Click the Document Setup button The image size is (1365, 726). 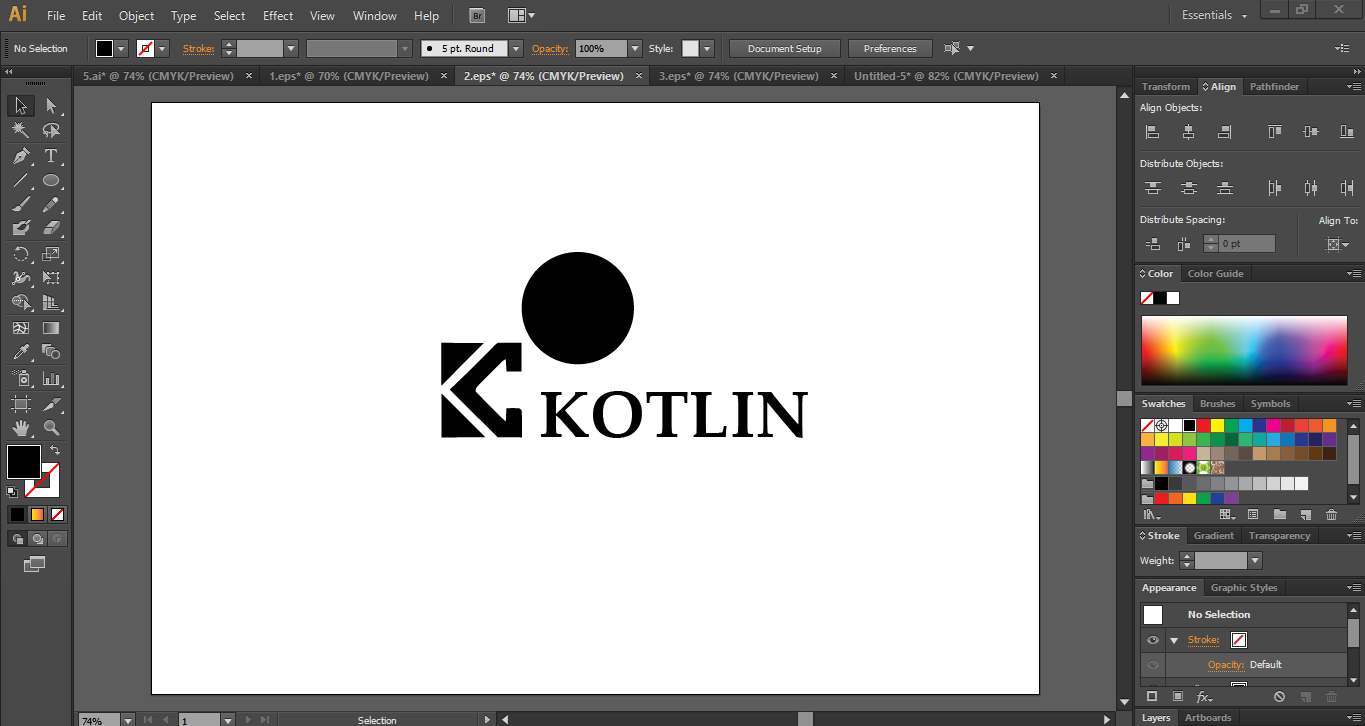(x=785, y=48)
